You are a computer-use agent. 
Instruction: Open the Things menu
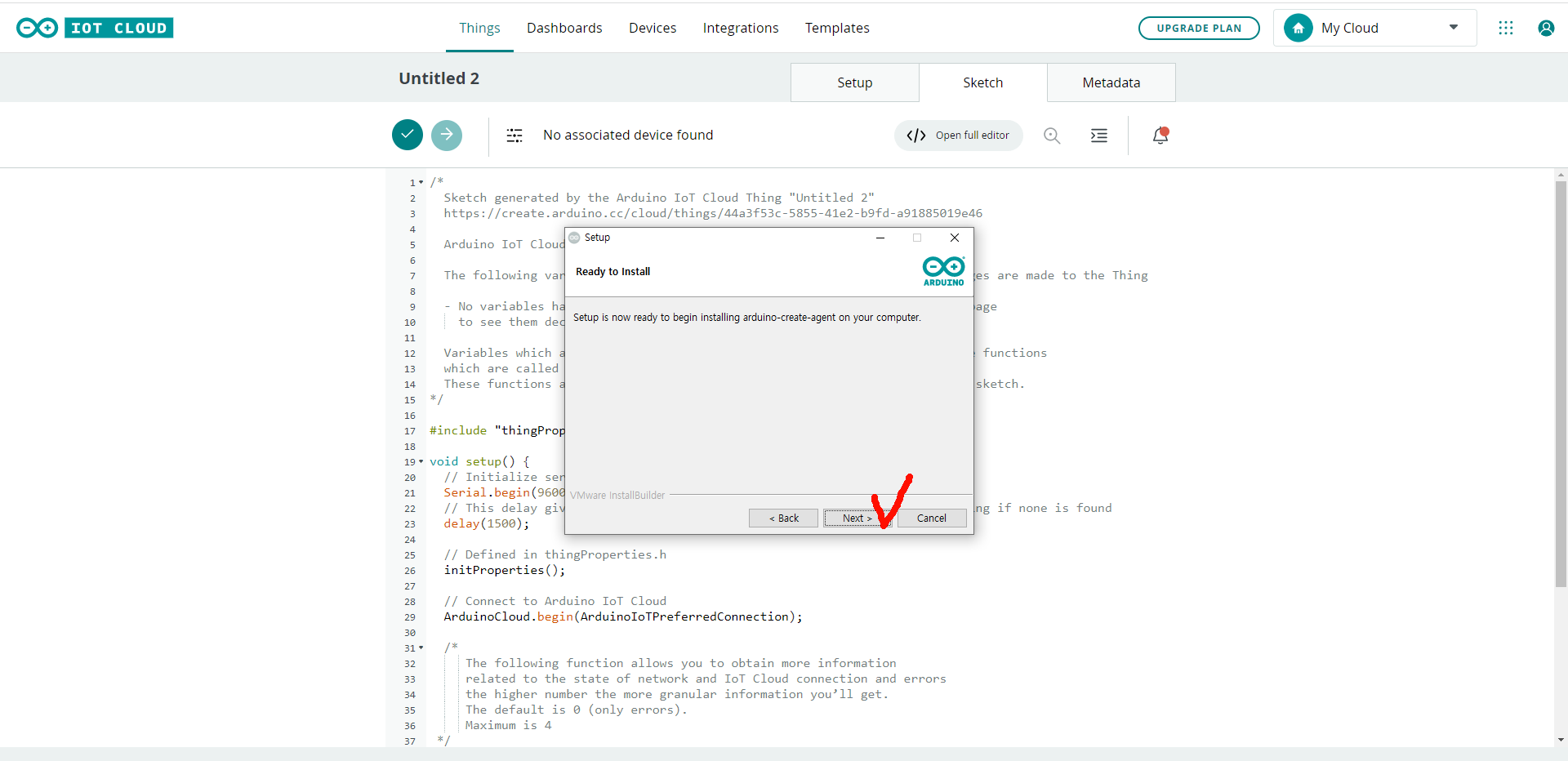click(x=479, y=28)
